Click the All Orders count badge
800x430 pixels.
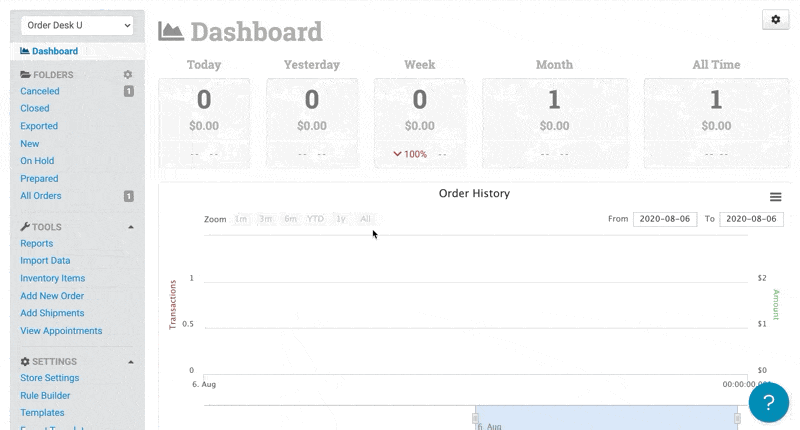(128, 196)
